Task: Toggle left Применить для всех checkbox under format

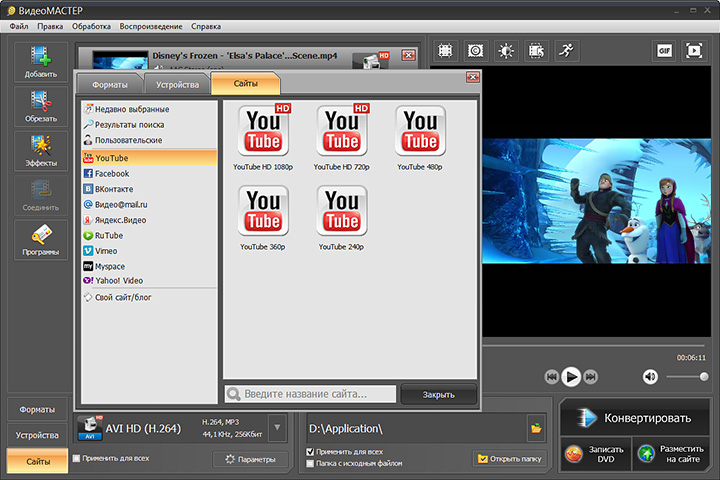Action: (x=78, y=458)
